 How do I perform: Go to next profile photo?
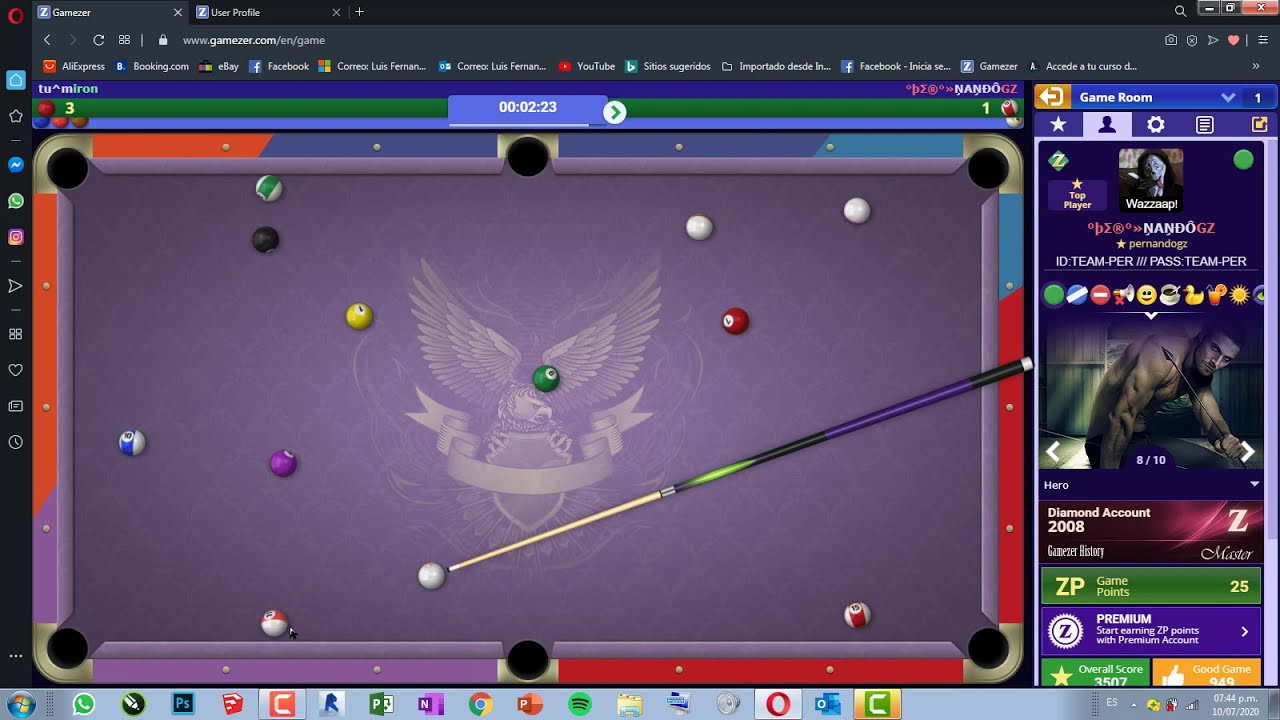[x=1248, y=452]
